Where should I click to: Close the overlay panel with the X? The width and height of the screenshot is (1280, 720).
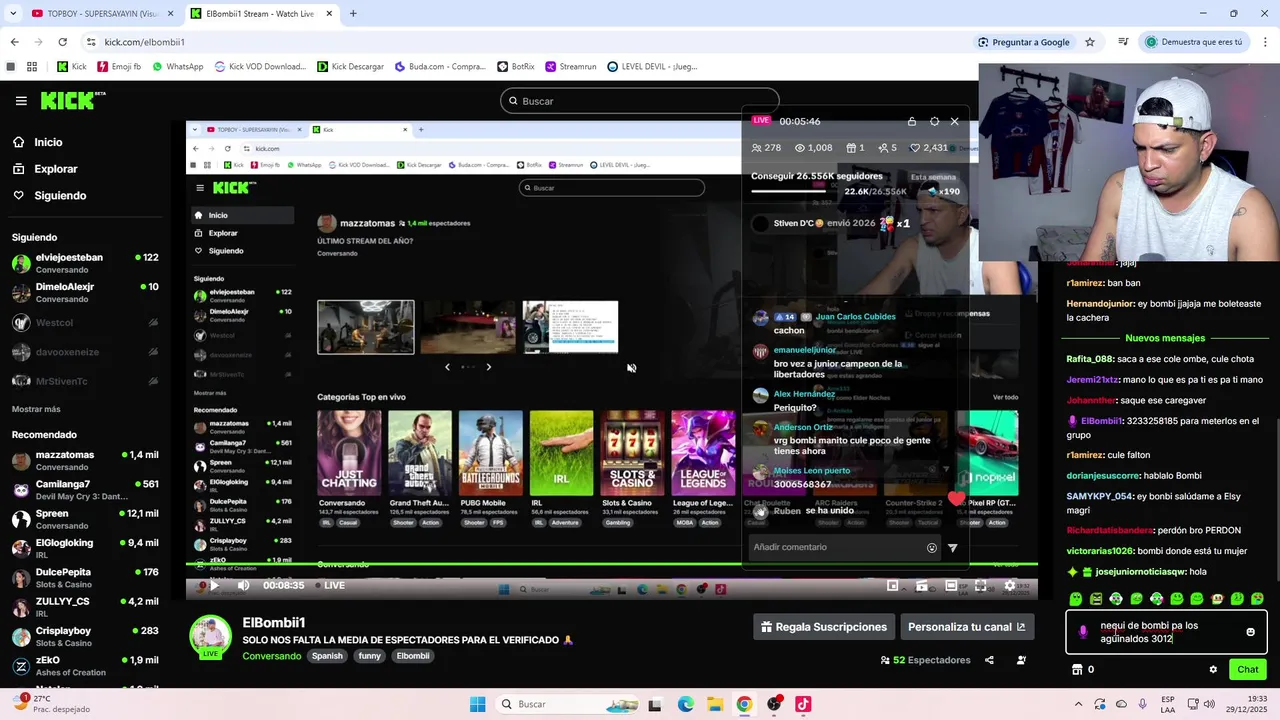point(954,121)
